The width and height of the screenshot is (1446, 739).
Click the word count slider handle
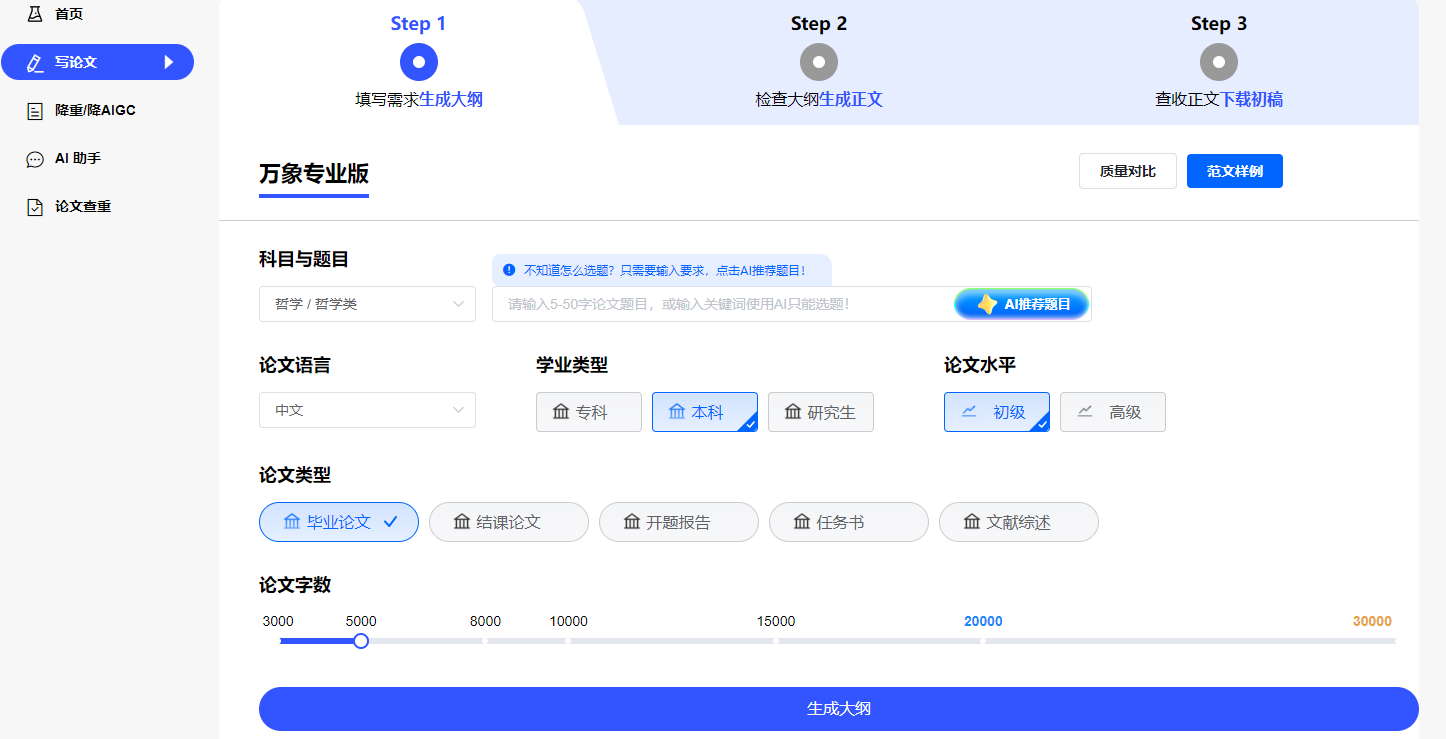point(361,641)
